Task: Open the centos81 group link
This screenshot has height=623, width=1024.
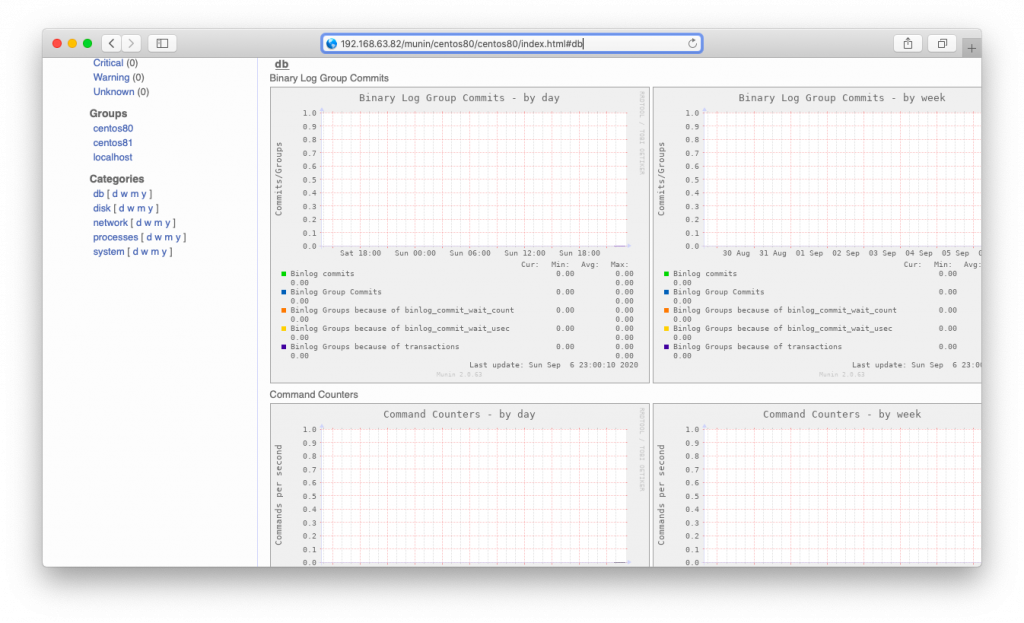Action: coord(113,143)
